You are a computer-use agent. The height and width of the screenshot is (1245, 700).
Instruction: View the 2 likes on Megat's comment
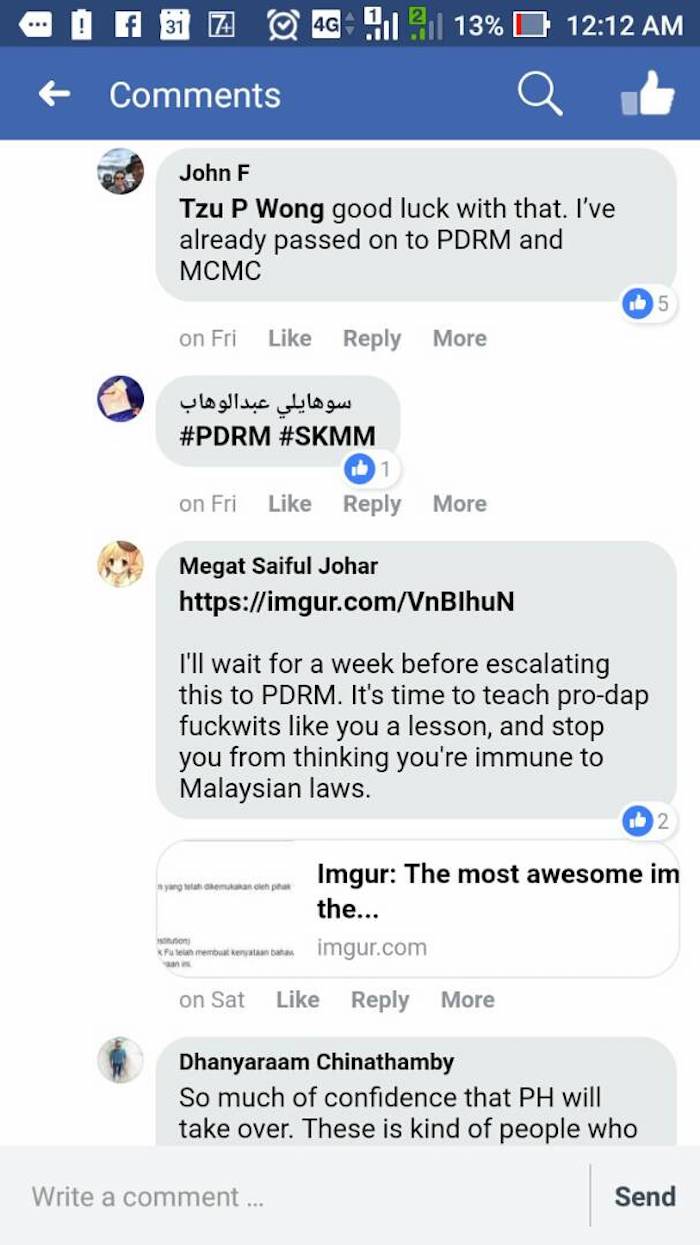[x=646, y=822]
